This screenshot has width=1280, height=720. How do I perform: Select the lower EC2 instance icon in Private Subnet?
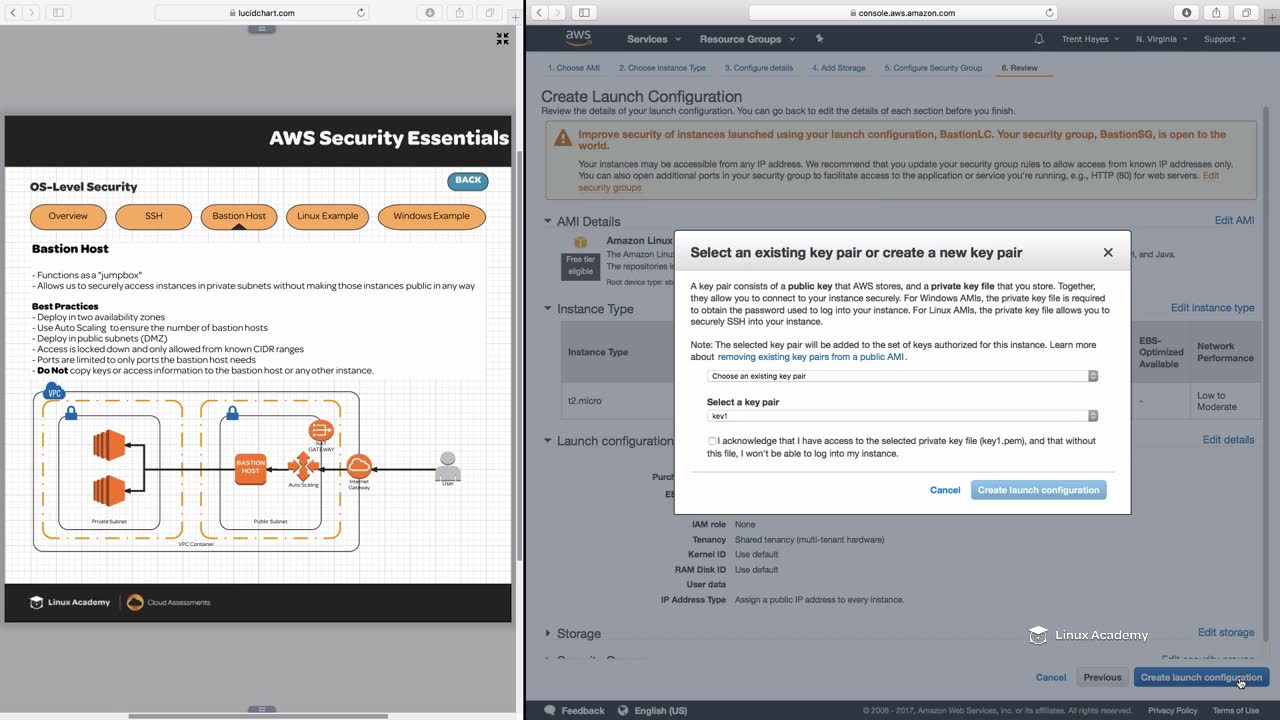[108, 491]
